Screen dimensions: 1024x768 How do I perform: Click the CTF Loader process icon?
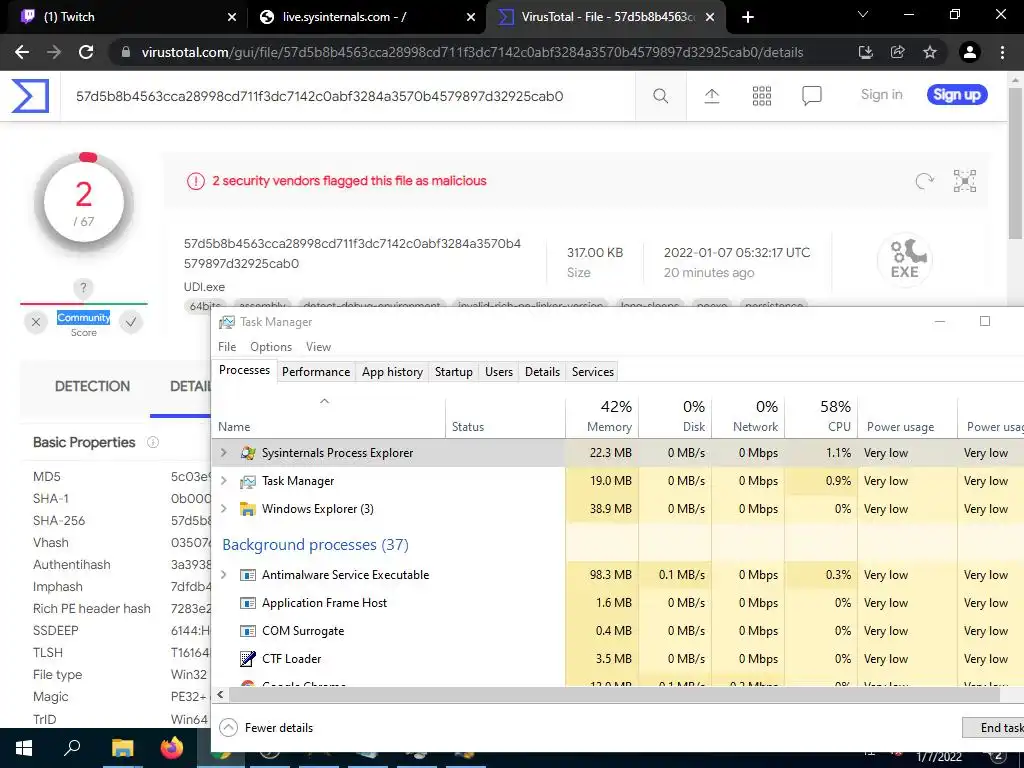(248, 658)
